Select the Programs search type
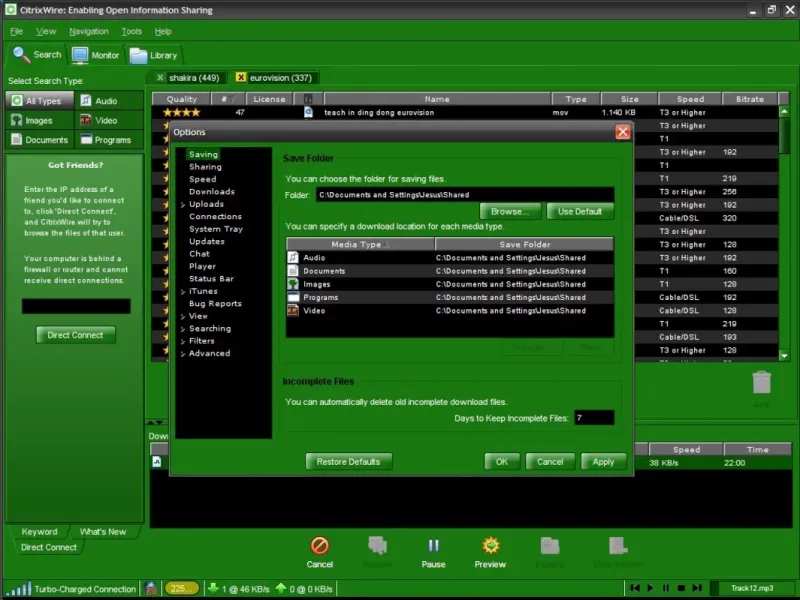The image size is (800, 600). pyautogui.click(x=109, y=140)
